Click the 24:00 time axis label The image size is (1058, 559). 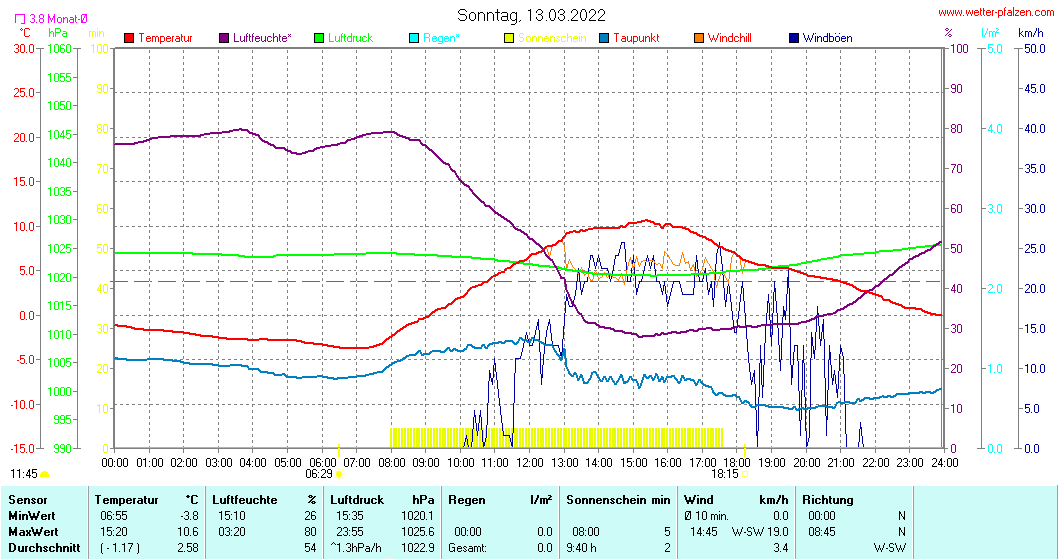tap(944, 462)
